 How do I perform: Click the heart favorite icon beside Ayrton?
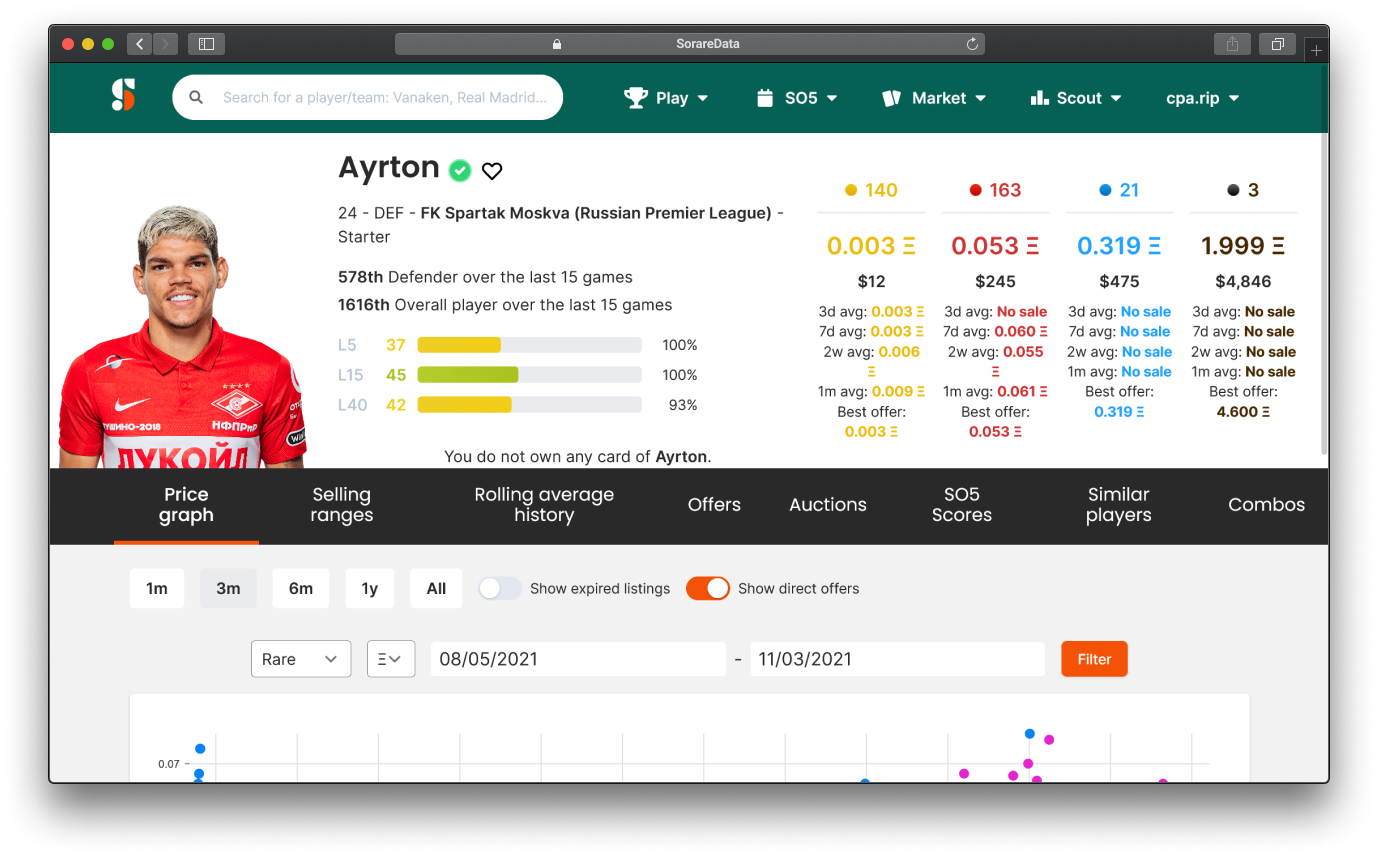pyautogui.click(x=492, y=171)
